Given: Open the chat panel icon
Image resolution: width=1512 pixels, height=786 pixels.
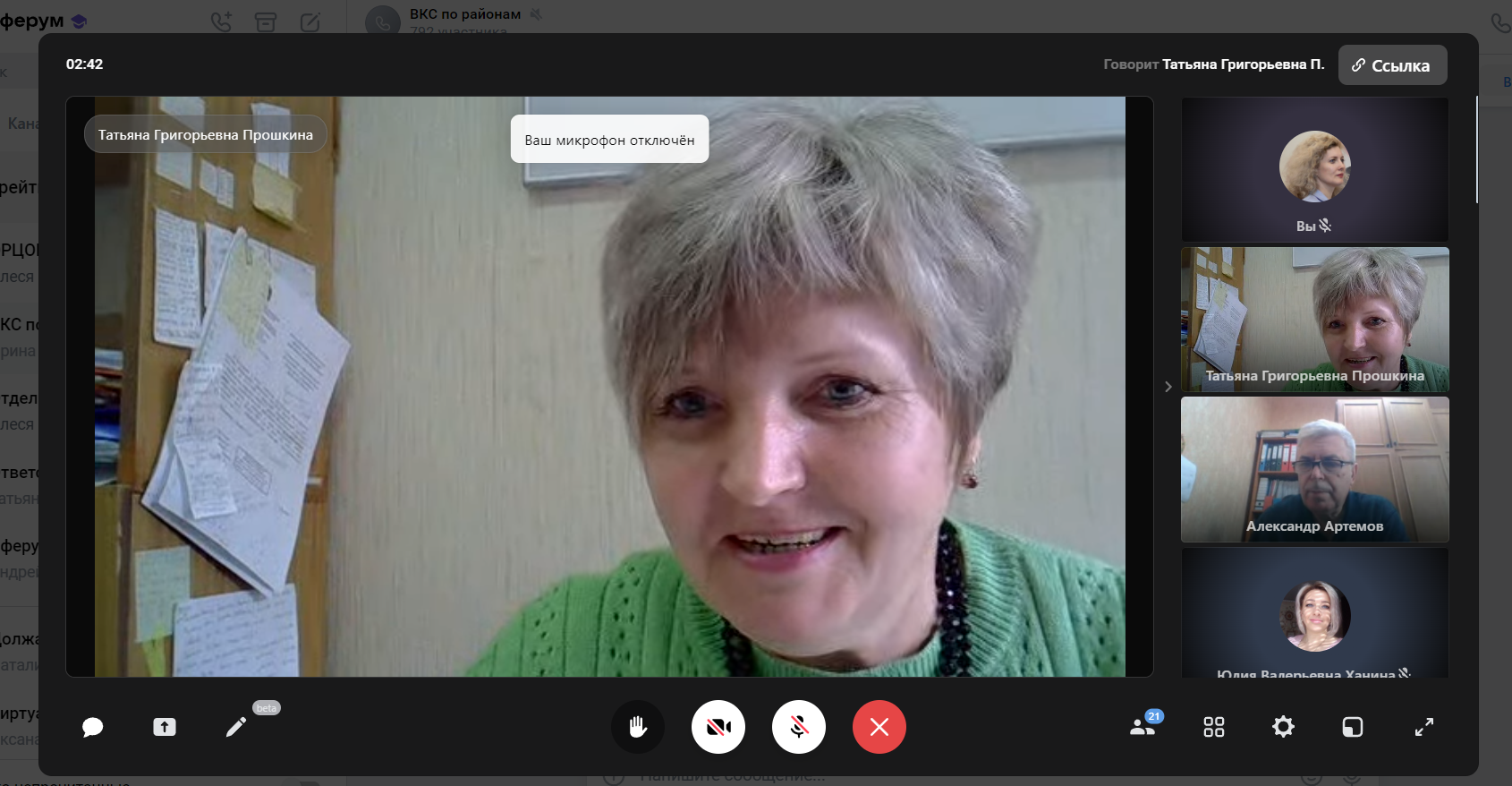Looking at the screenshot, I should (x=93, y=727).
